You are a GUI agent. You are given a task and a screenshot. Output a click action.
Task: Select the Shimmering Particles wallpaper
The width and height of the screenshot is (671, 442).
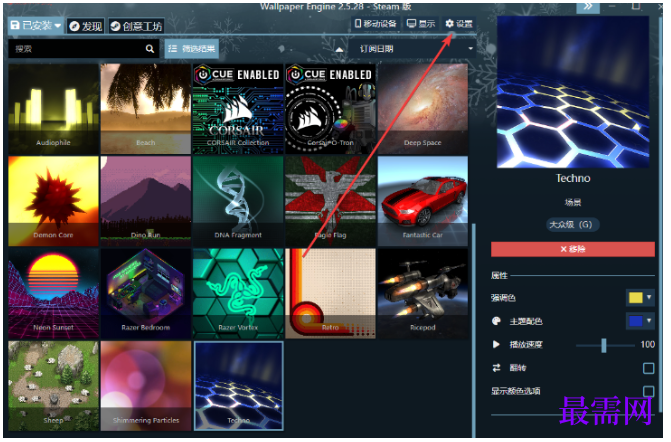click(x=146, y=386)
